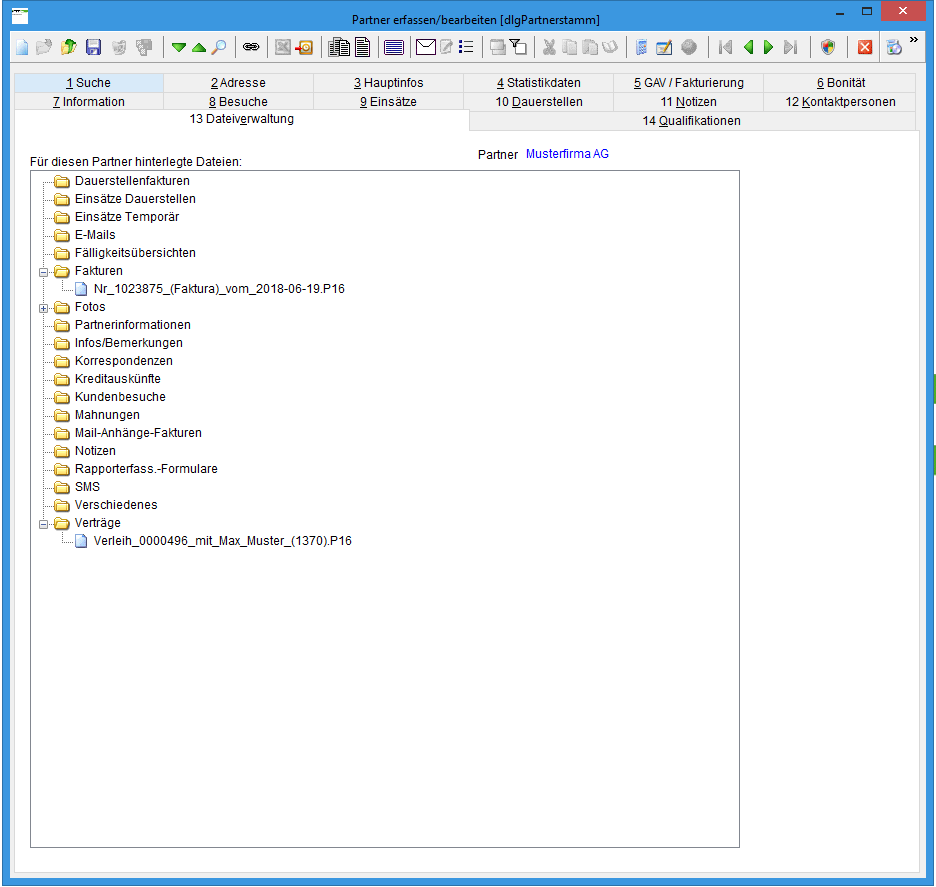Select the Einsätze Dauerstellen folder

(x=135, y=199)
